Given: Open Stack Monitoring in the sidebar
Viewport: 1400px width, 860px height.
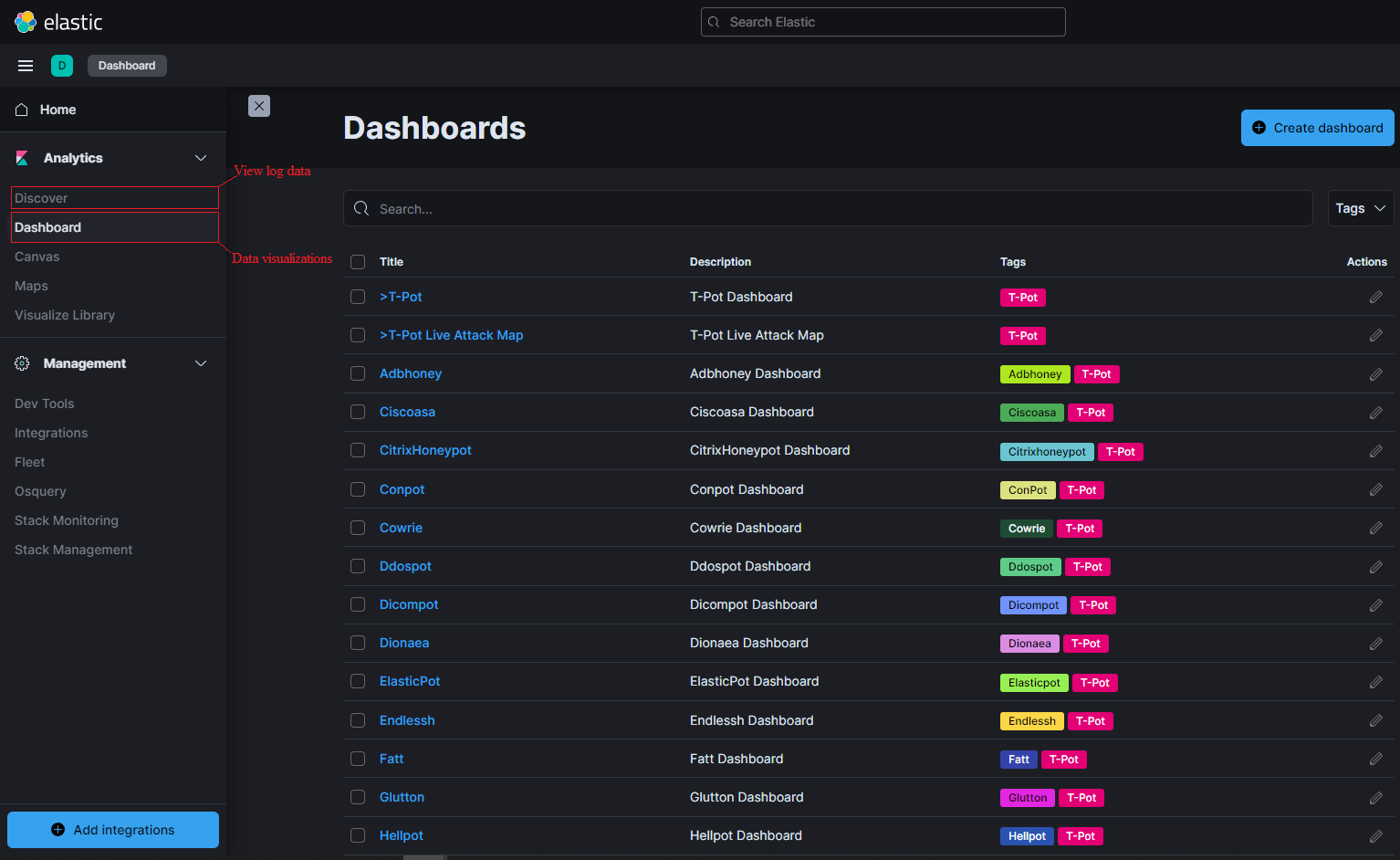Looking at the screenshot, I should pyautogui.click(x=67, y=520).
